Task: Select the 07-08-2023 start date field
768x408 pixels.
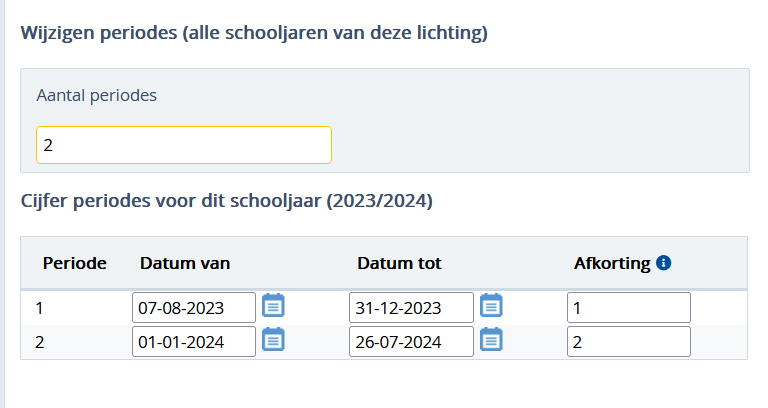Action: coord(194,308)
